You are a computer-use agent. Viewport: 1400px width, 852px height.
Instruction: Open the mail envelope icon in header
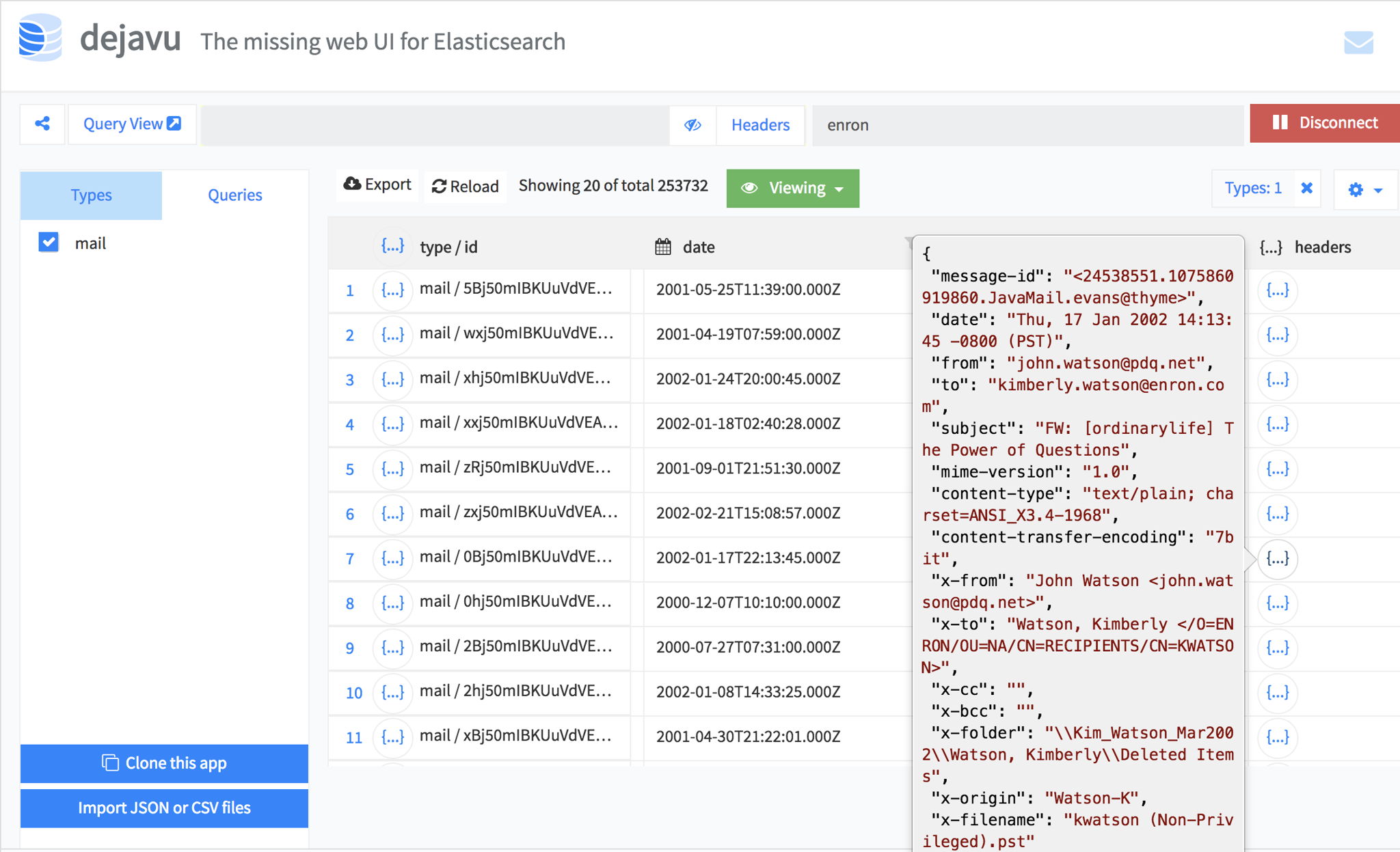tap(1358, 42)
